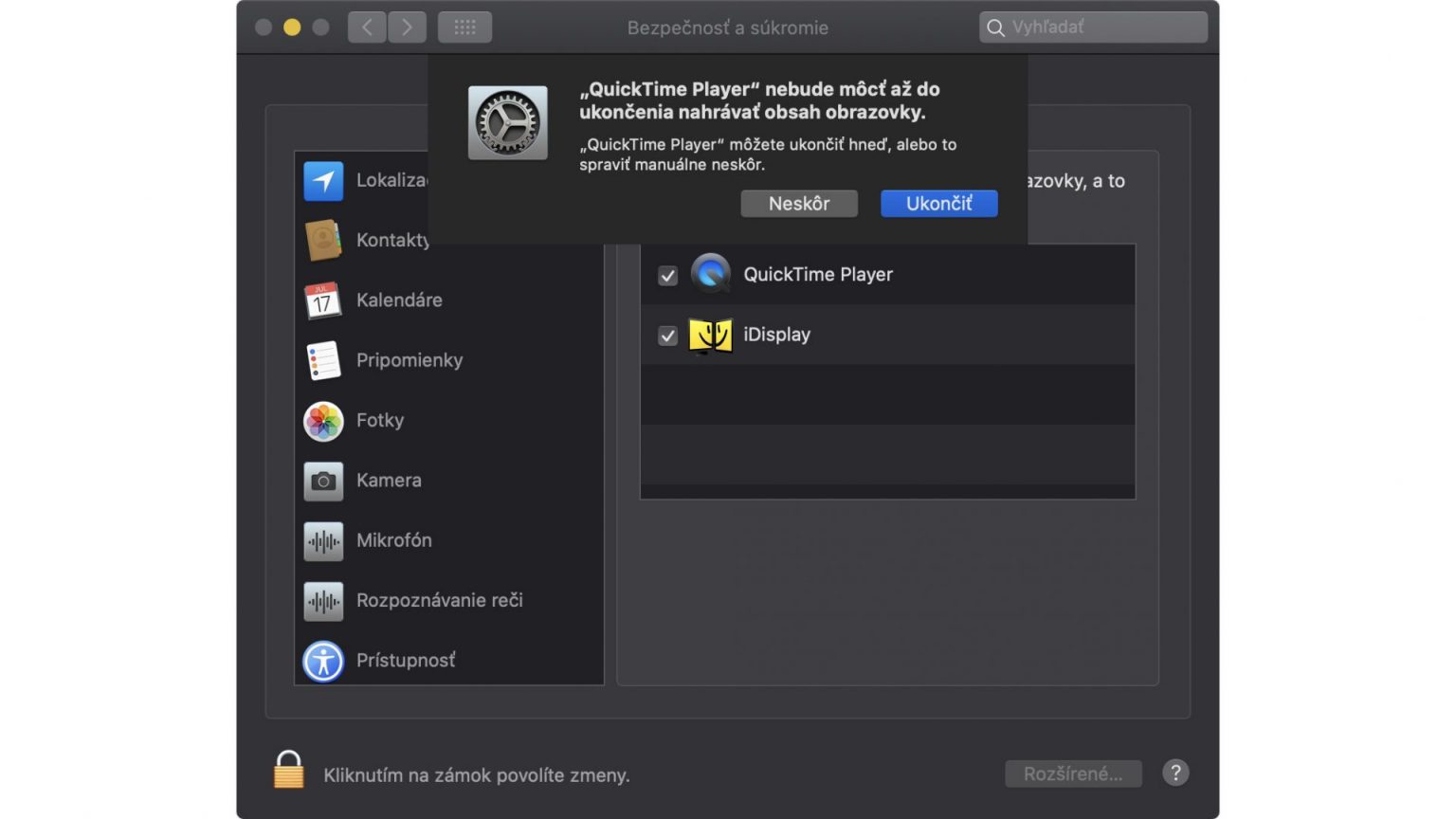Select the Kontakty address book icon
This screenshot has height=819, width=1456.
click(x=323, y=240)
